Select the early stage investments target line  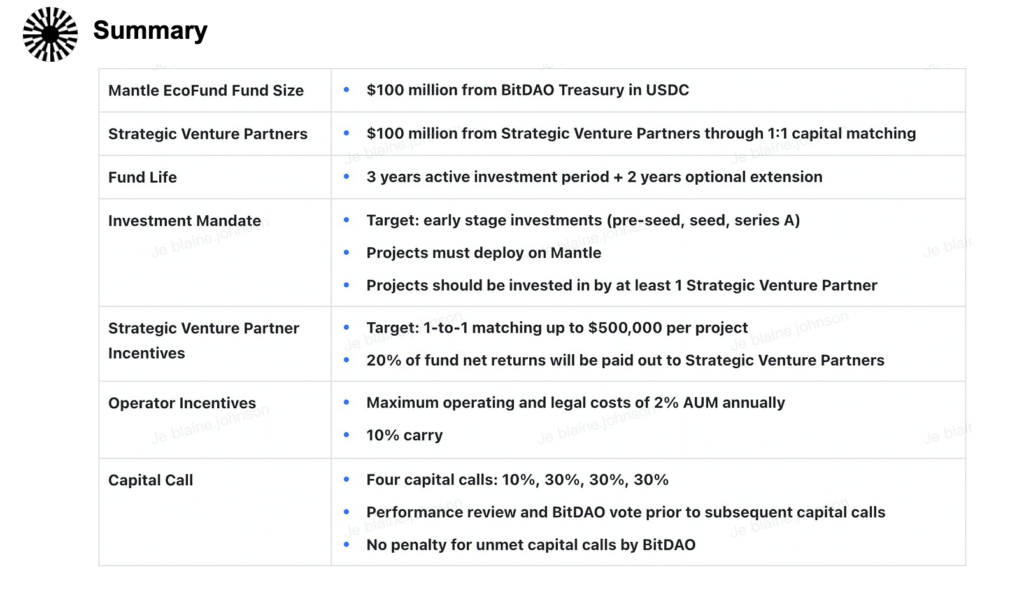point(582,221)
